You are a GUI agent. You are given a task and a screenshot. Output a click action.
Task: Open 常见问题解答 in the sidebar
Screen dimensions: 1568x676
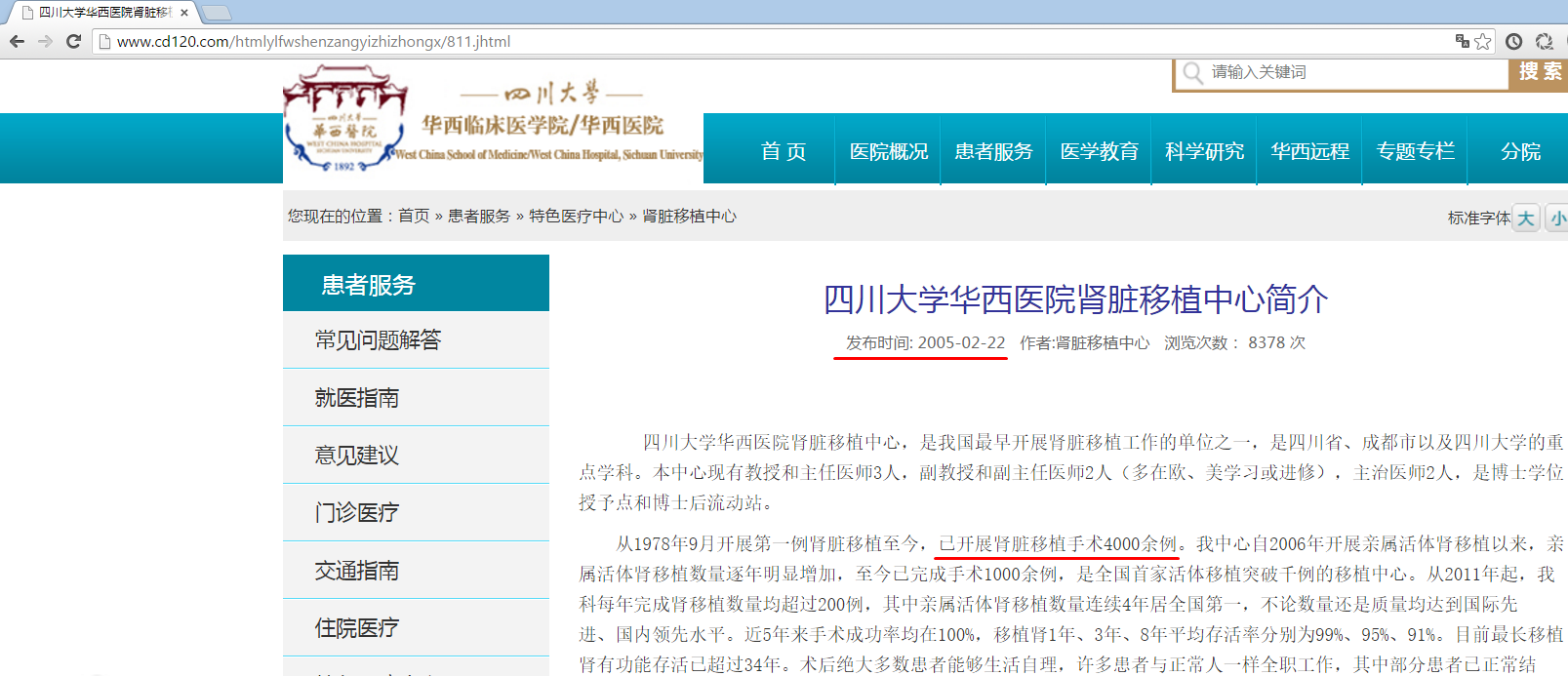[x=378, y=339]
